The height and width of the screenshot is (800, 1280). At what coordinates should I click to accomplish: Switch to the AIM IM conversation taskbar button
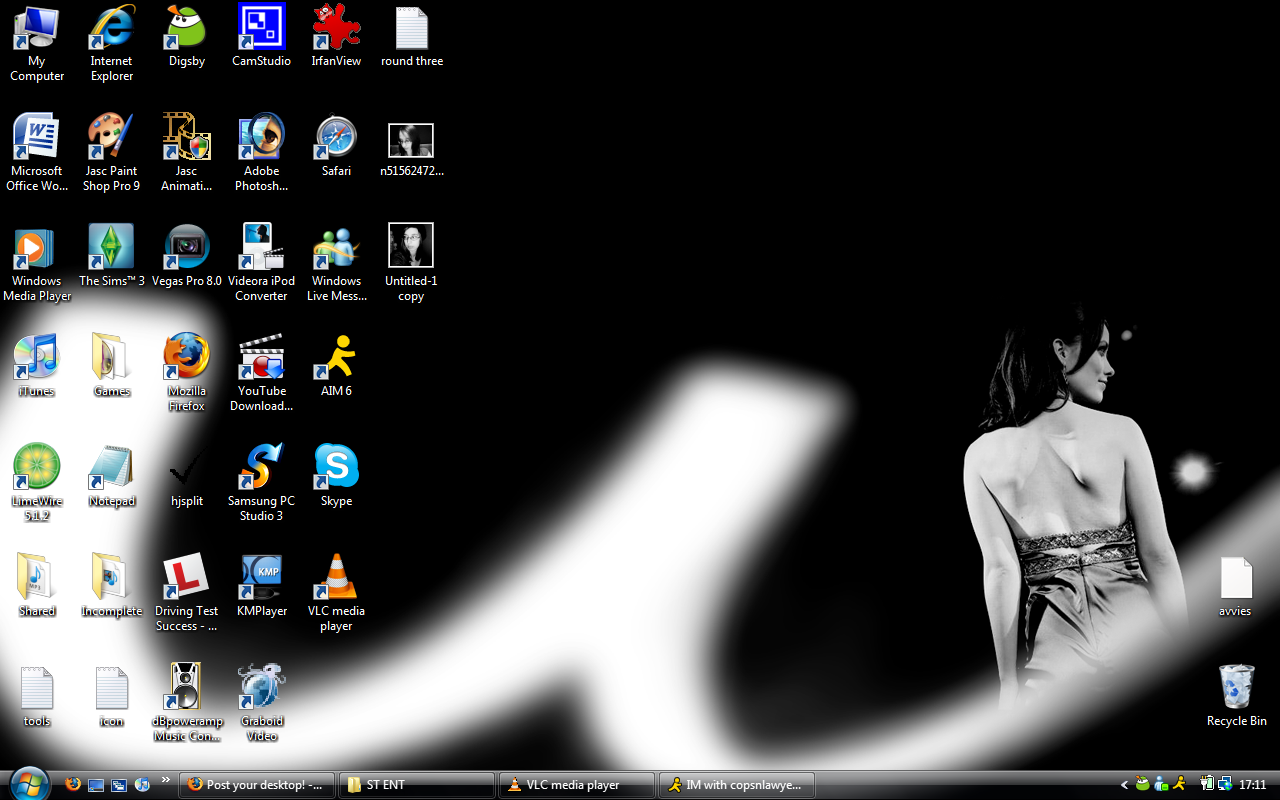click(x=736, y=785)
